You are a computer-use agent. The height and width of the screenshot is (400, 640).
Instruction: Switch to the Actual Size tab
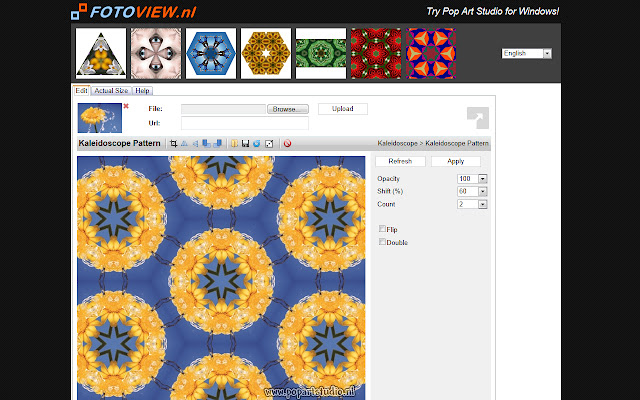pos(111,91)
